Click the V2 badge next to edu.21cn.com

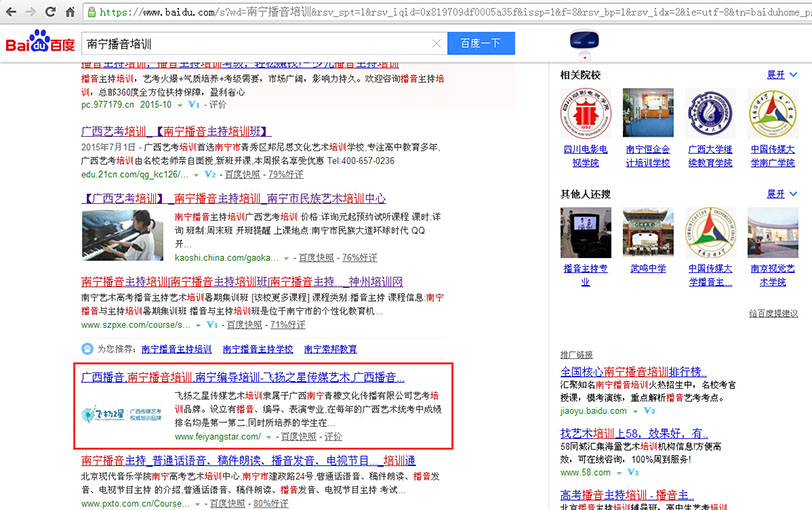[x=210, y=174]
